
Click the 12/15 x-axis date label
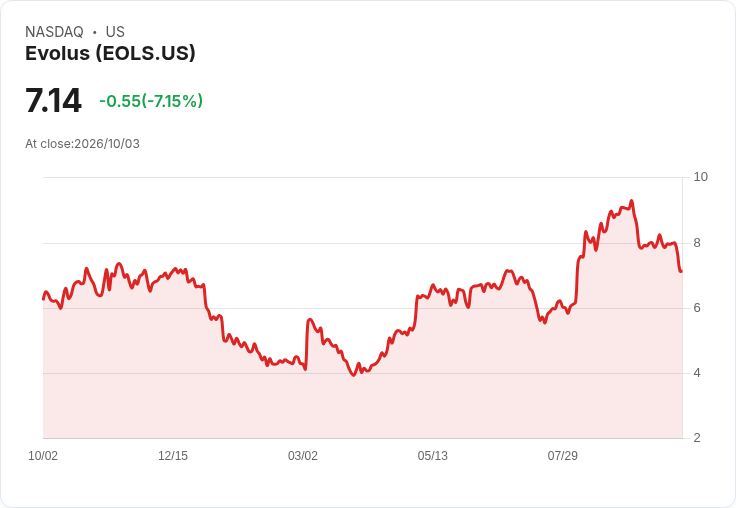[173, 456]
